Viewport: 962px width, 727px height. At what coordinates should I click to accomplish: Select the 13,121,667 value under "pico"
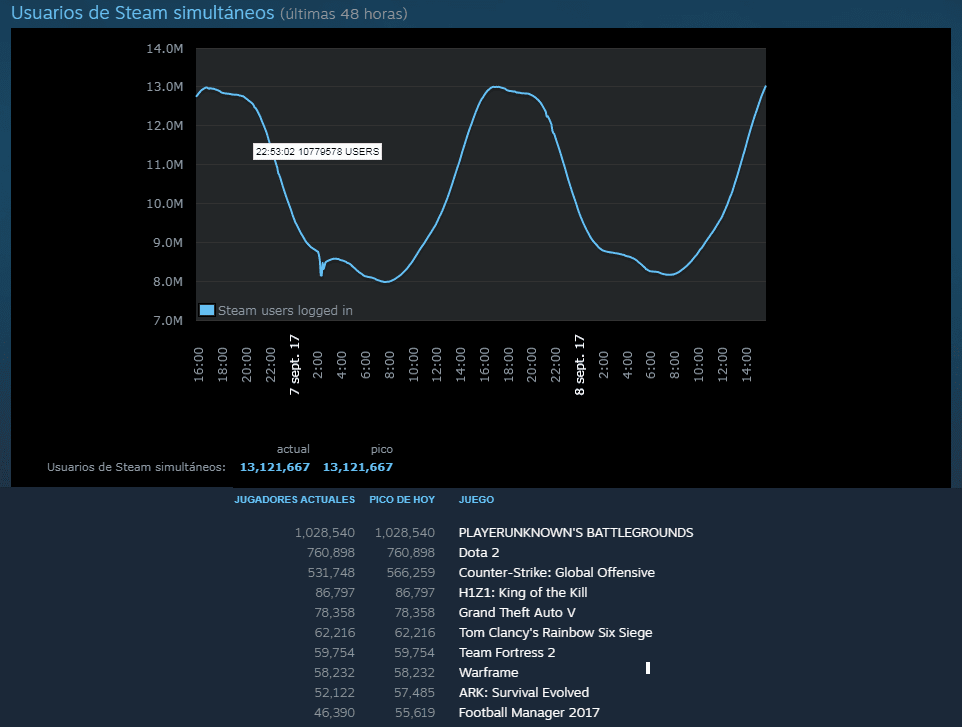358,467
